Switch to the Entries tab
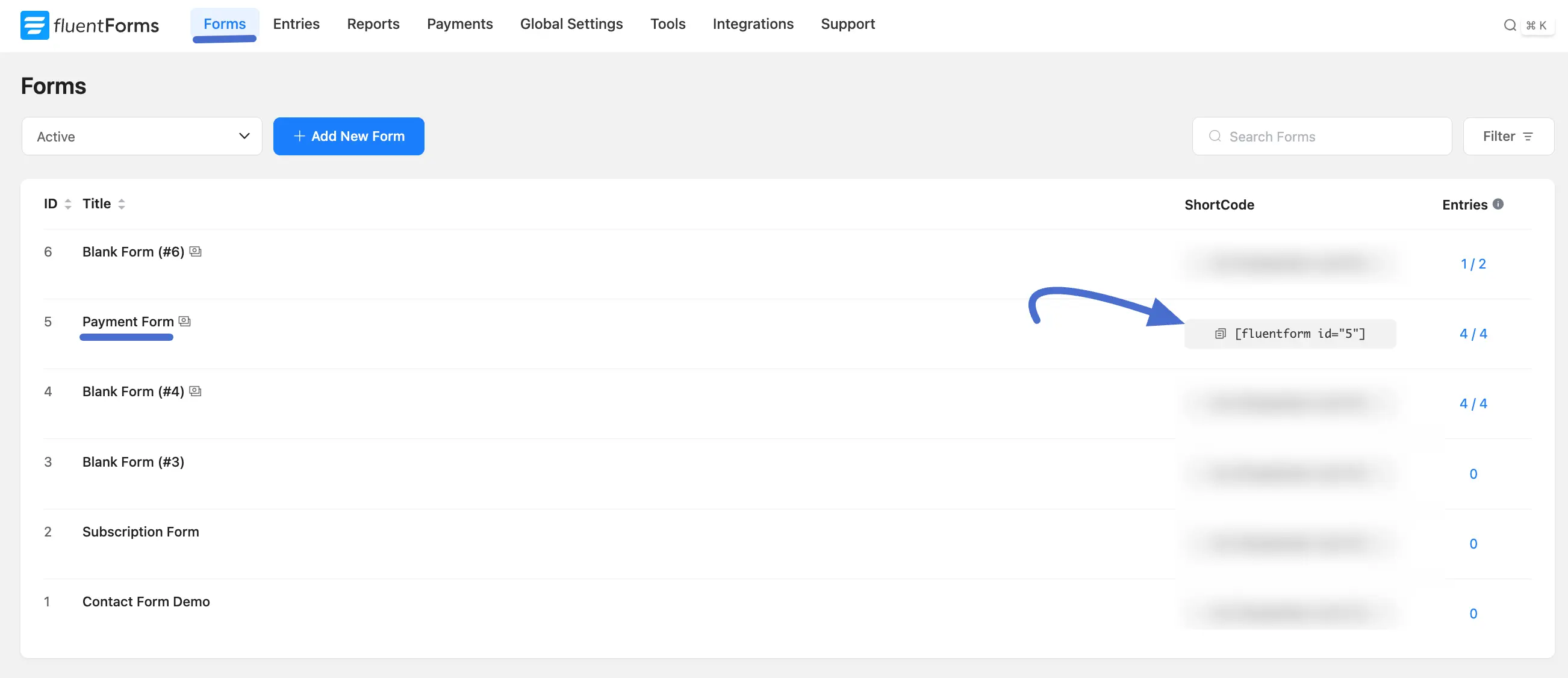 (x=296, y=23)
